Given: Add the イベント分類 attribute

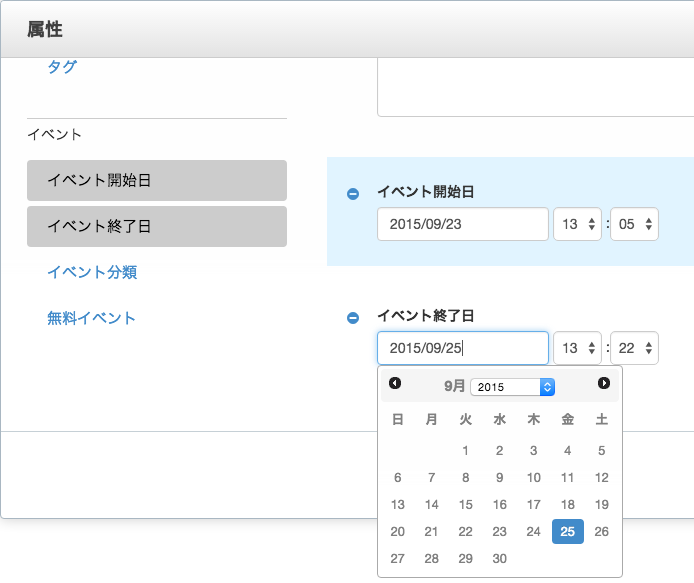Looking at the screenshot, I should [92, 272].
